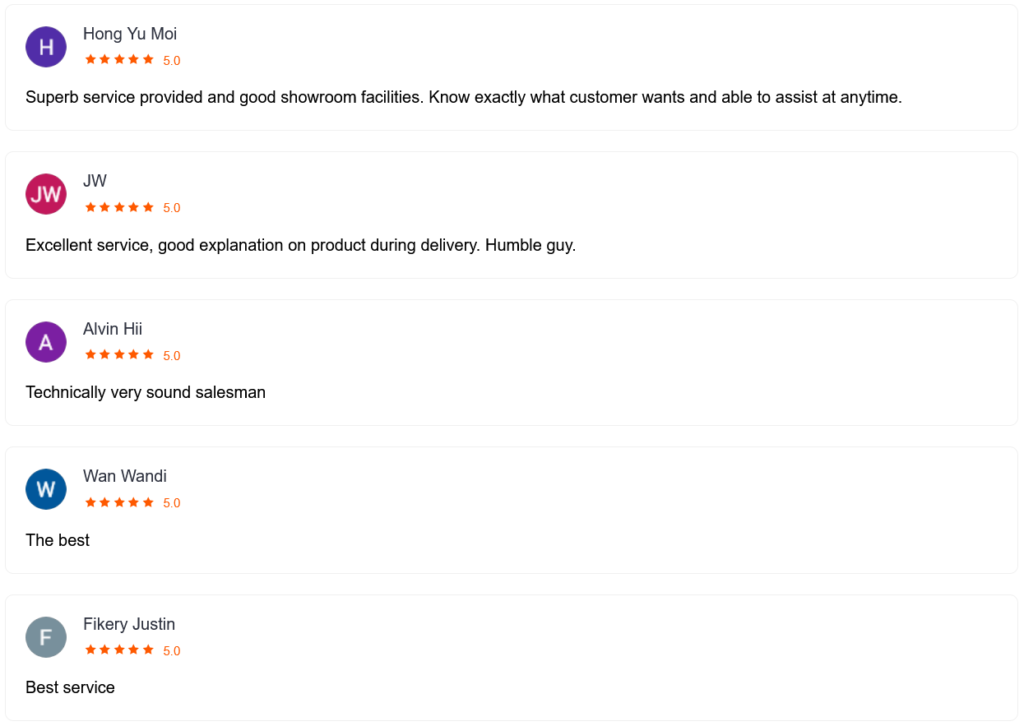Click Hong Yu Moi's five-star rating
This screenshot has width=1024, height=726.
(120, 60)
